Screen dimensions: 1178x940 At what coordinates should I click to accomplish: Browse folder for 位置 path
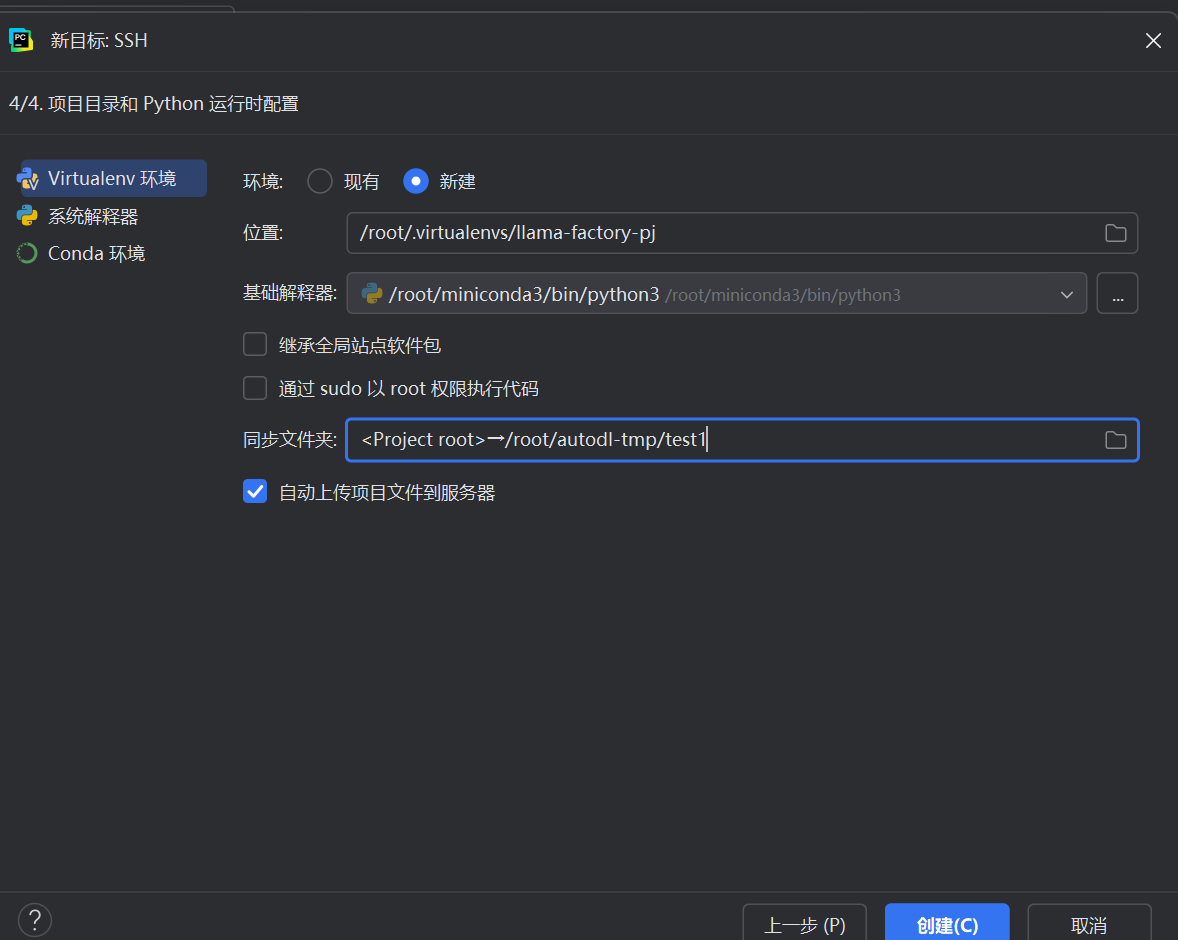[x=1116, y=233]
